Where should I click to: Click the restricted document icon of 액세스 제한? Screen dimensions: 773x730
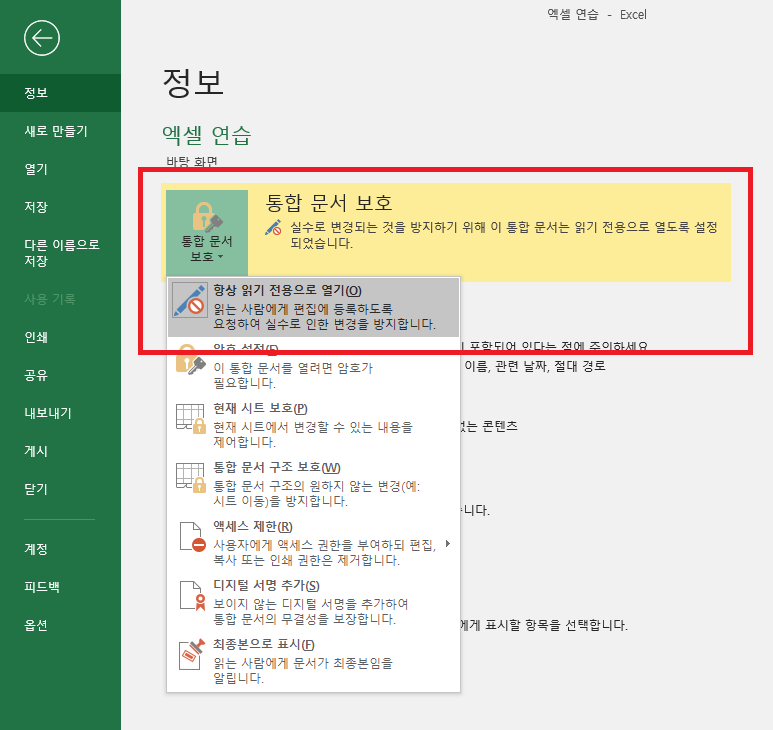(192, 537)
